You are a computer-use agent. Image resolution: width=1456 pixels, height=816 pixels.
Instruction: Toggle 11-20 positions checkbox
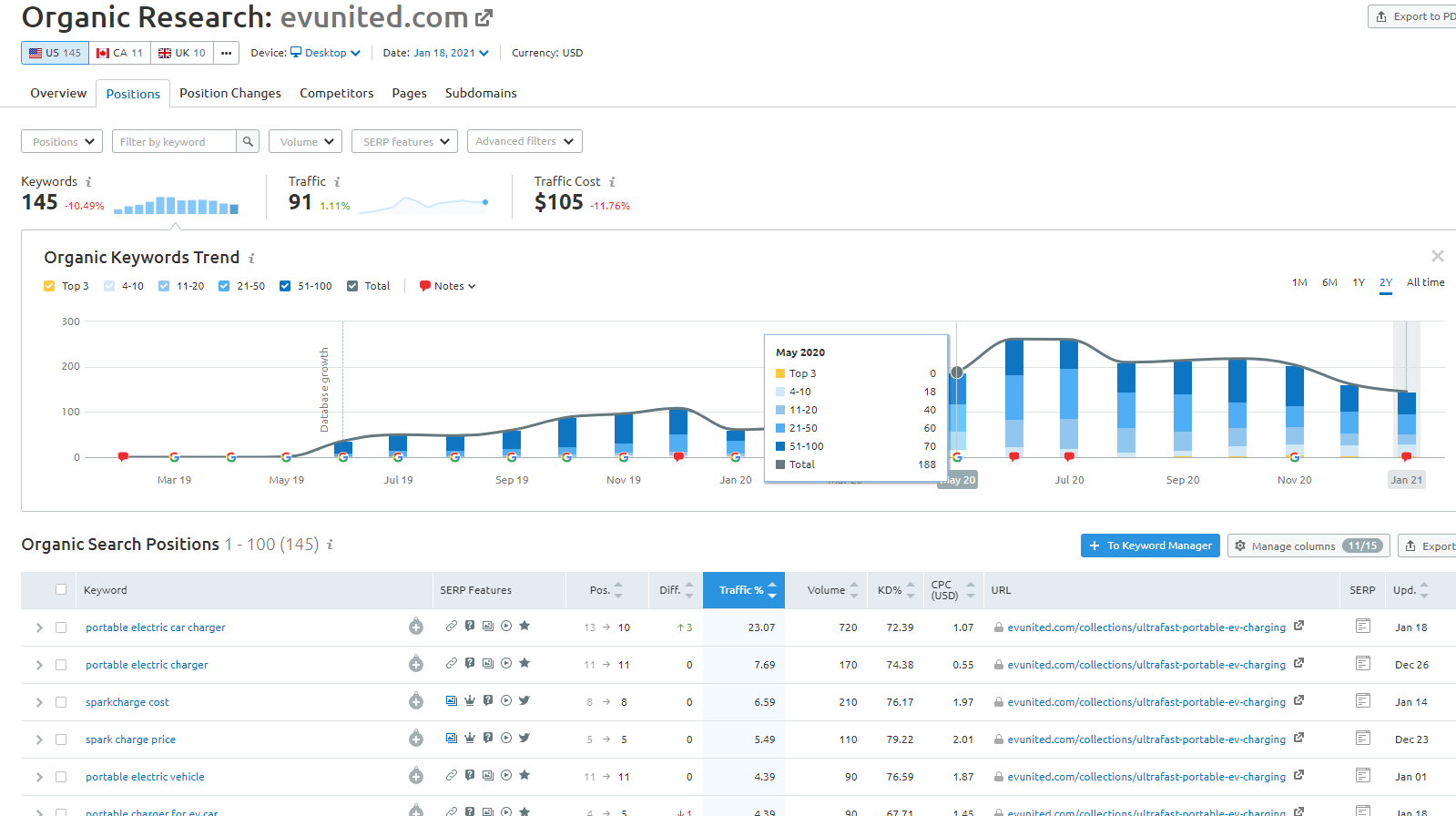coord(164,286)
